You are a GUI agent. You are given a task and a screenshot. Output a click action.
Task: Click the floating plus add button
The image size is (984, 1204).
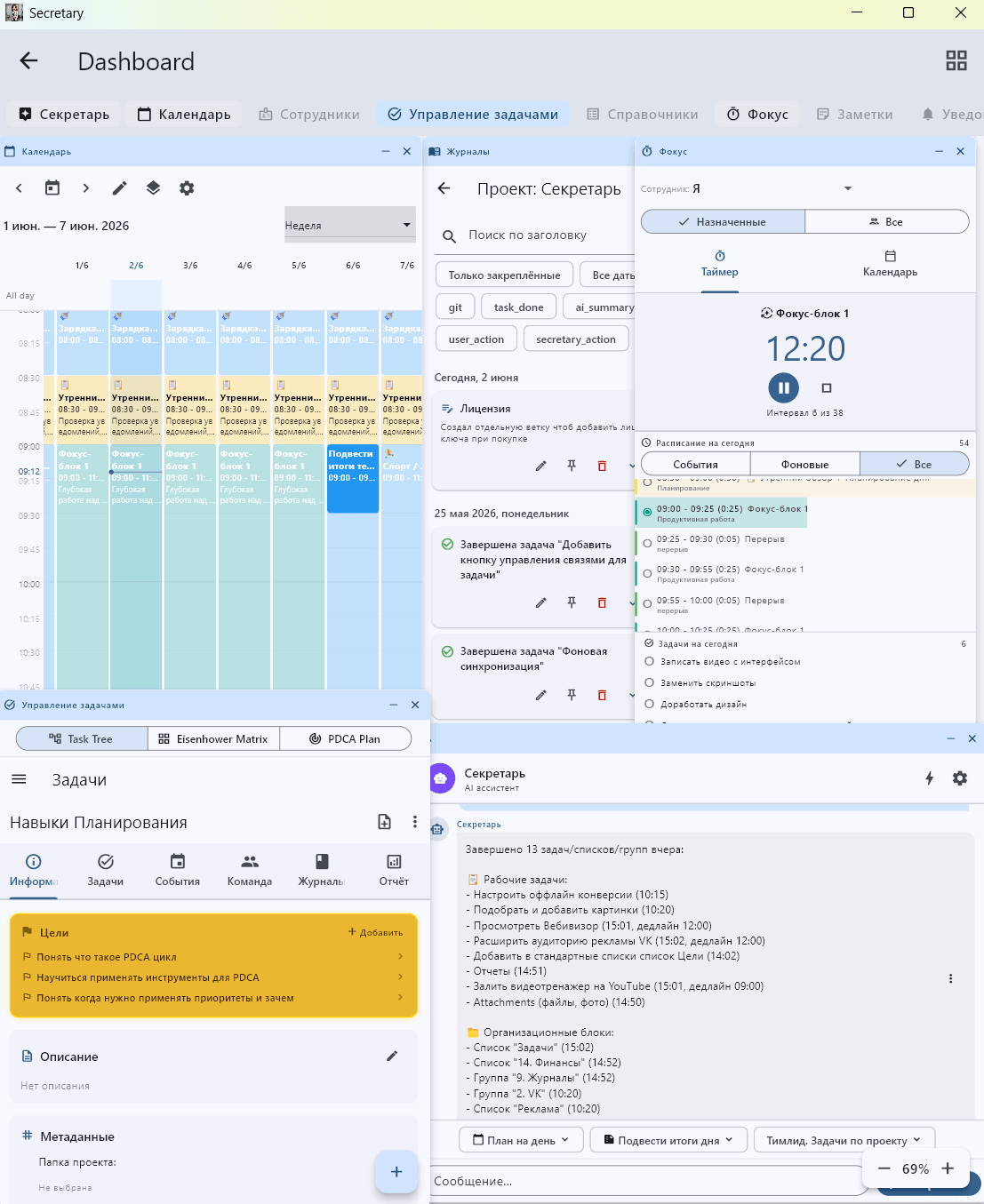(x=396, y=1172)
